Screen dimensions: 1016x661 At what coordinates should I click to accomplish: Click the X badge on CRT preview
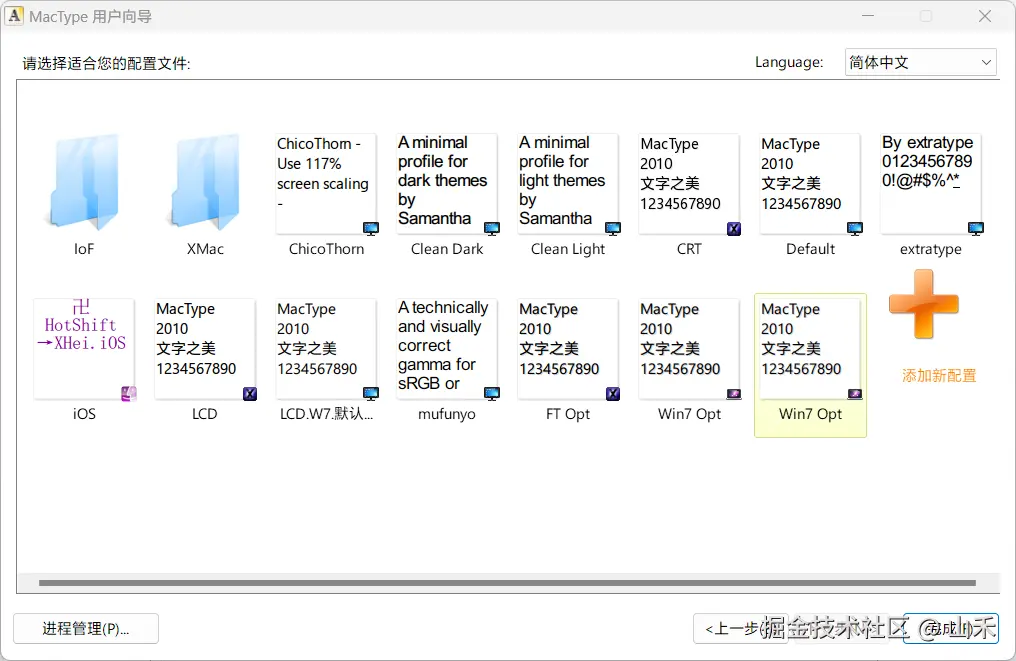point(733,228)
